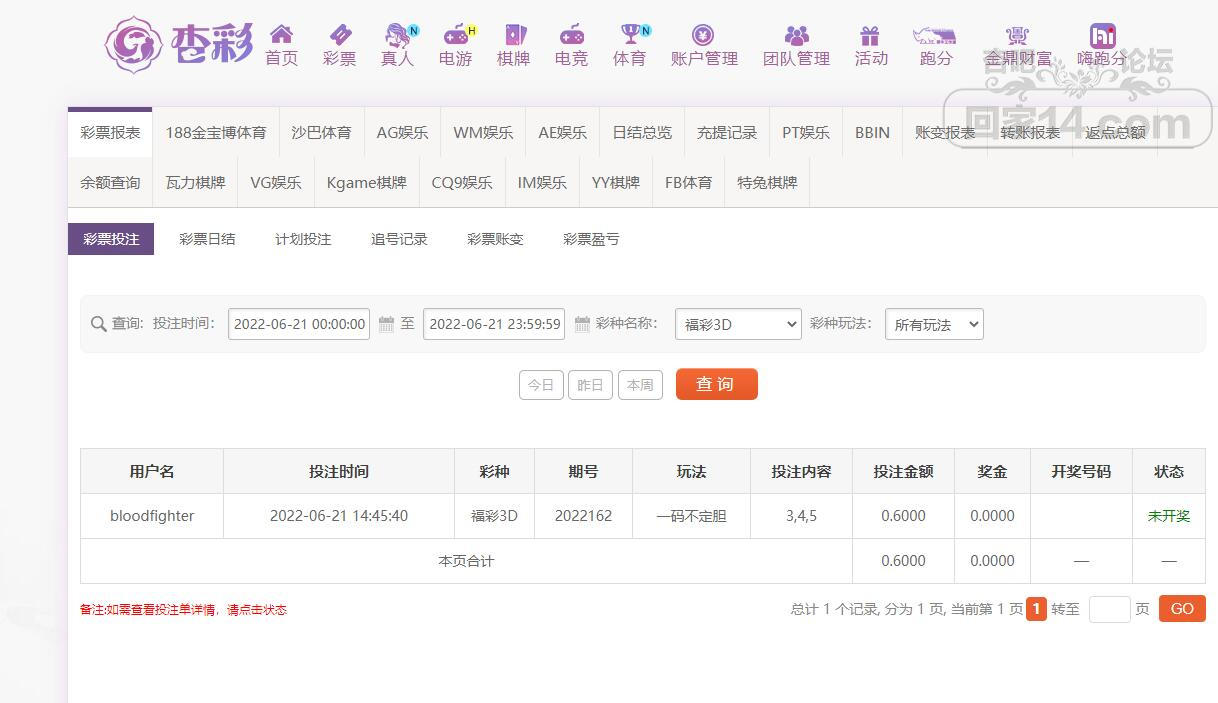Click the 体育 trophy icon
The image size is (1218, 703).
629,36
